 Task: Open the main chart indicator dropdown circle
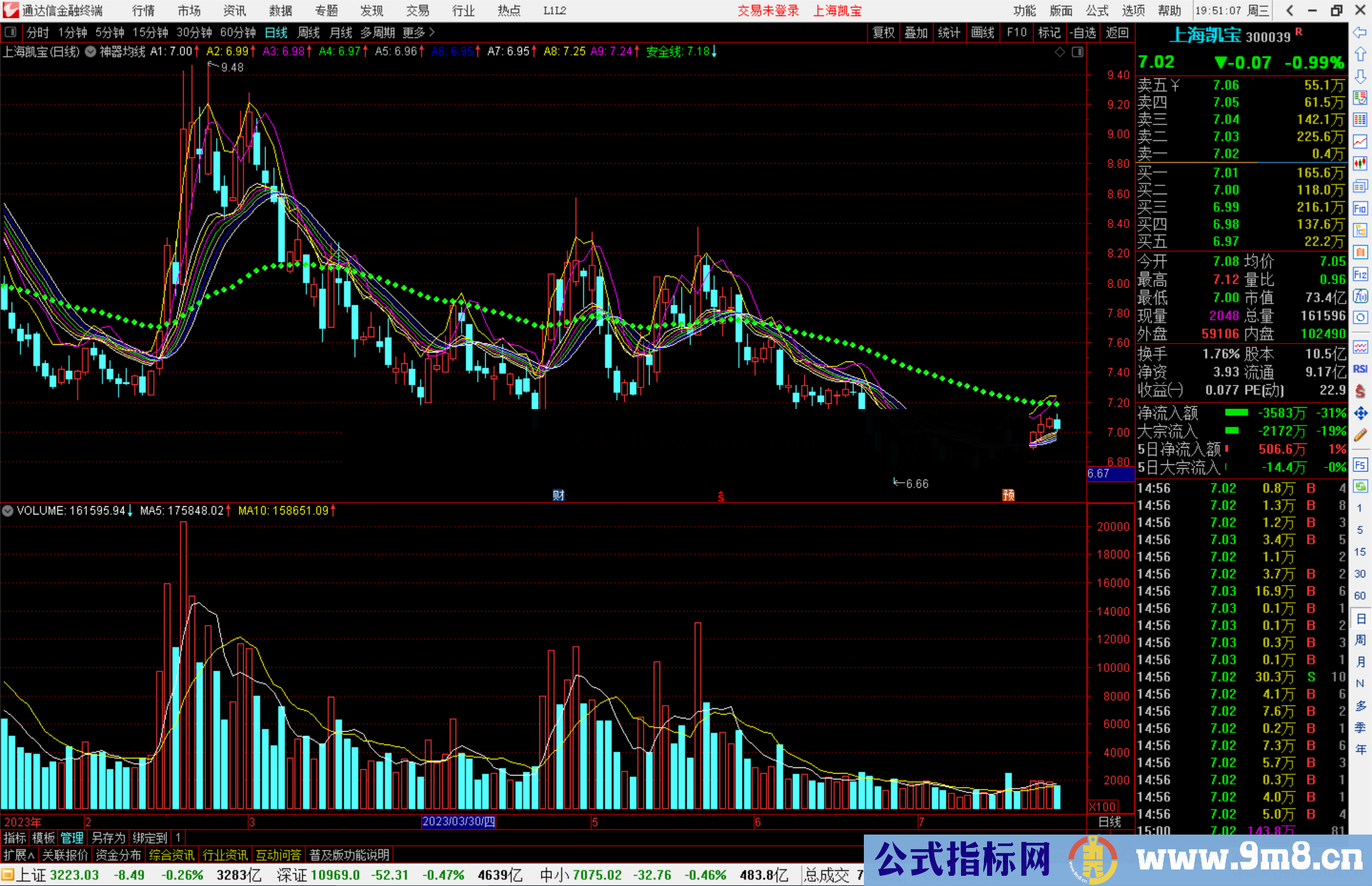click(x=91, y=52)
